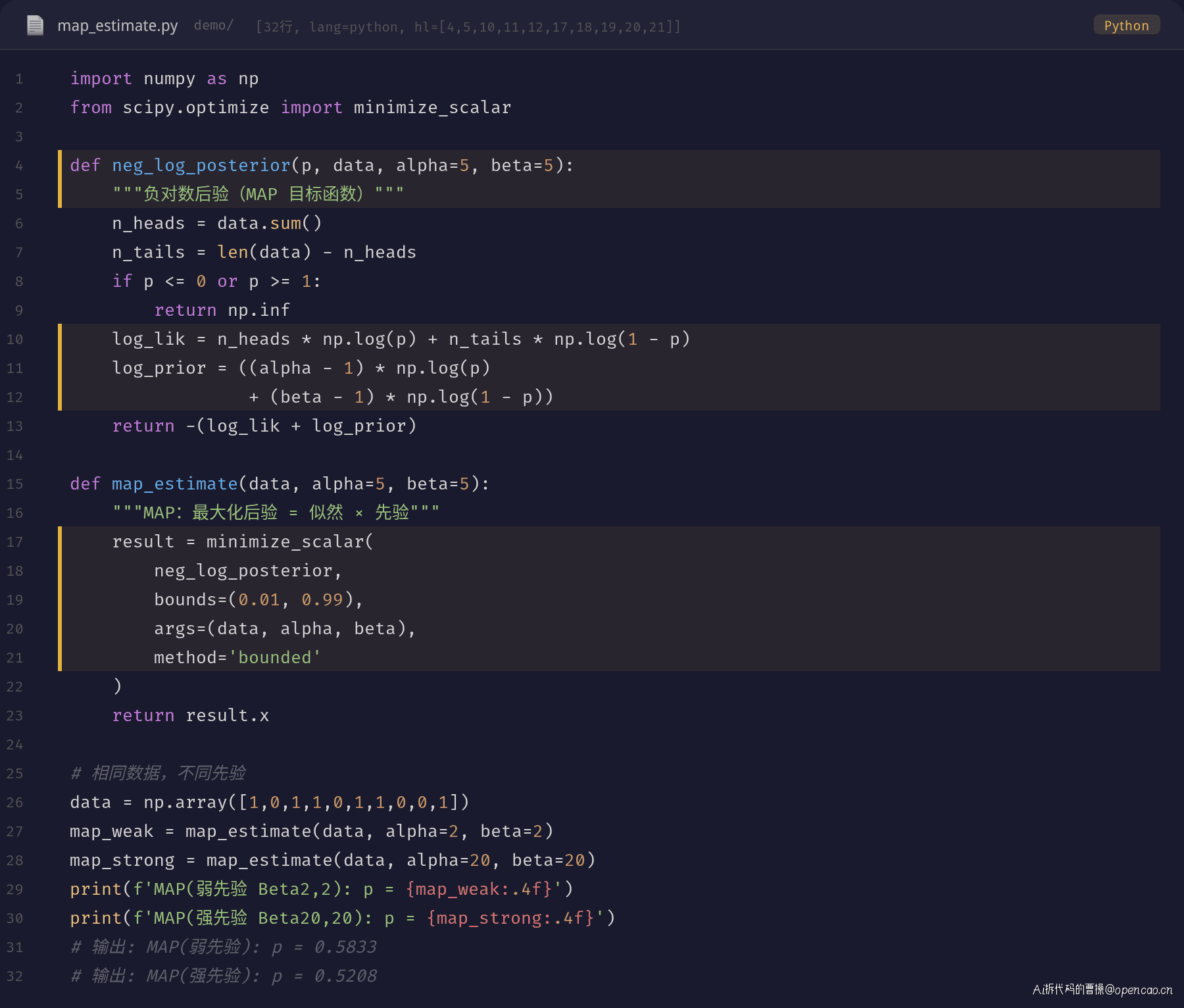Click the Python language badge
Screen dimensions: 1184x1008
1126,26
